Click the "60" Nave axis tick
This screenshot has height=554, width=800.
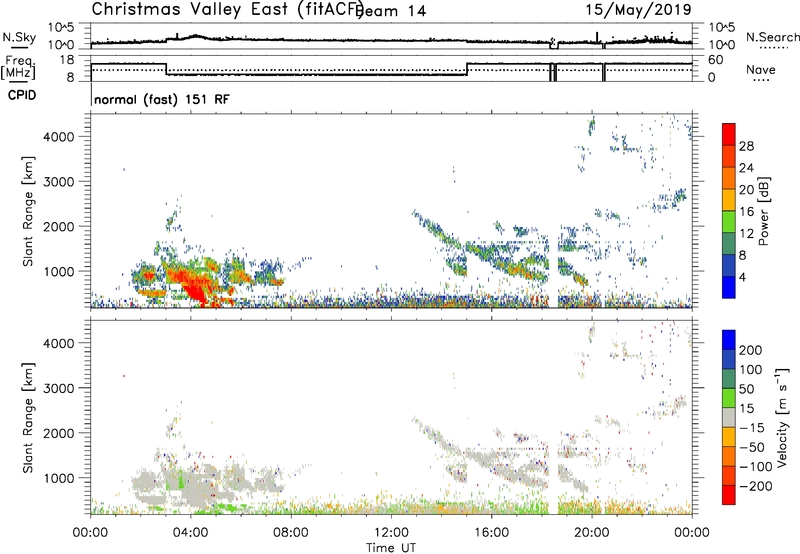(x=716, y=60)
